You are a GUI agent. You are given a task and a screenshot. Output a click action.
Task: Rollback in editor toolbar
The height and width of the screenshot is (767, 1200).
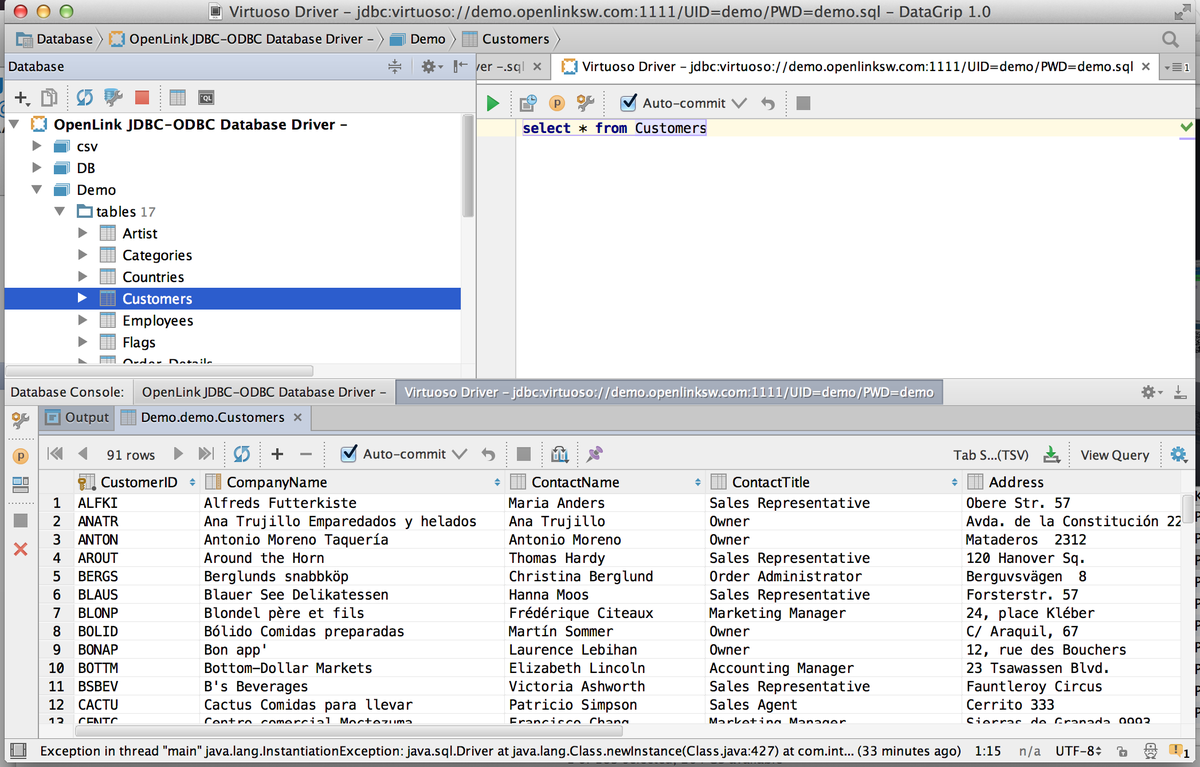pyautogui.click(x=768, y=103)
